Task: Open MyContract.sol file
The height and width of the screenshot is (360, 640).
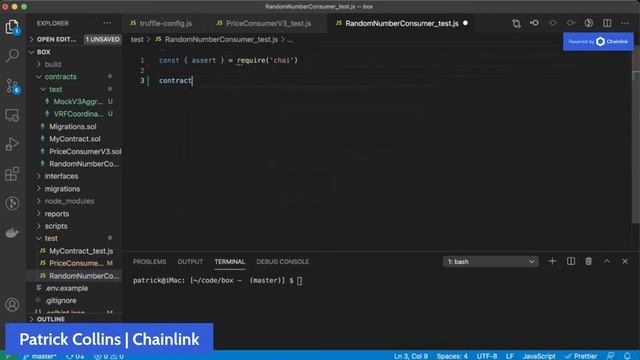Action: pyautogui.click(x=75, y=139)
